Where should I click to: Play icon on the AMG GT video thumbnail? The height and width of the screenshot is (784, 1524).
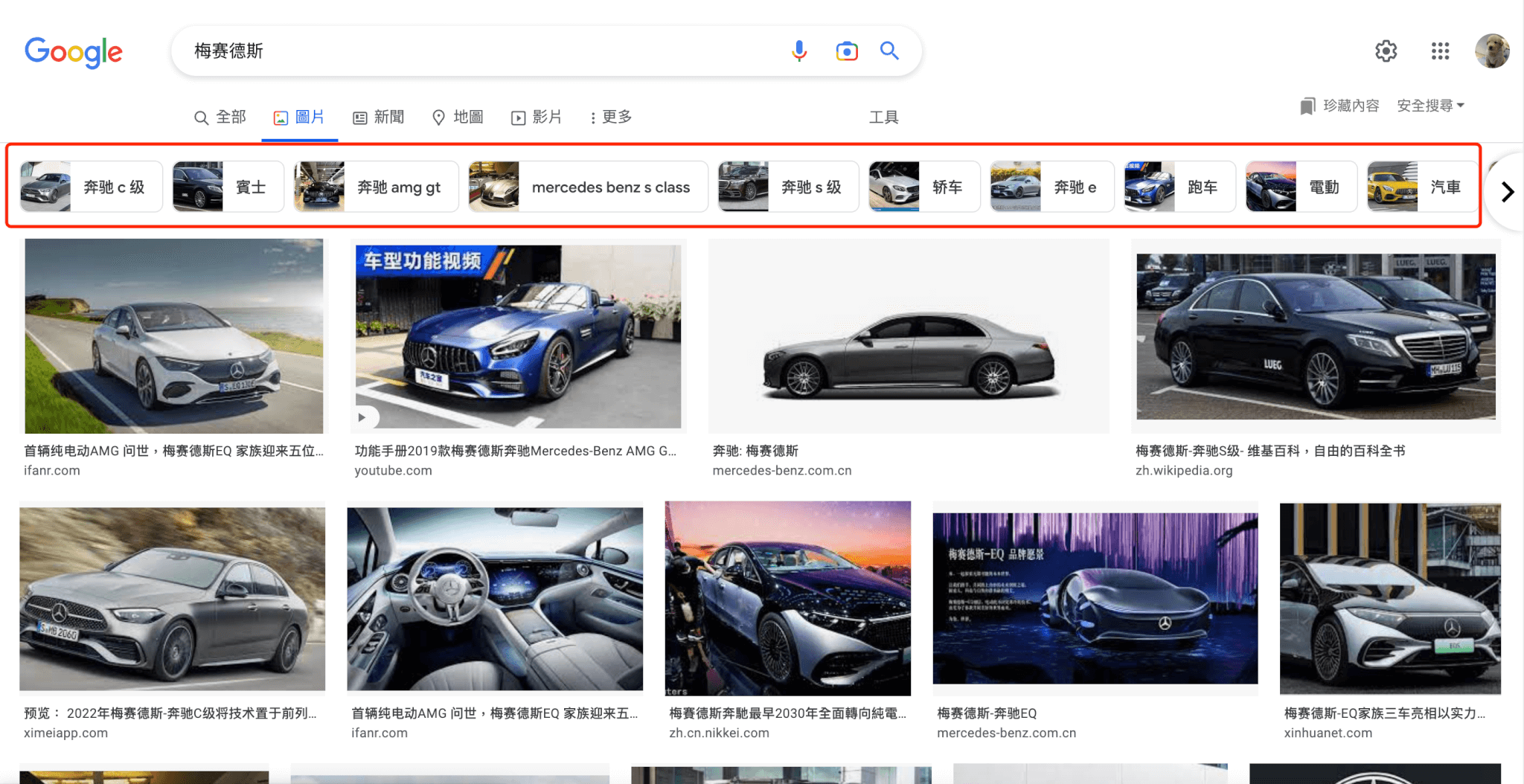362,417
